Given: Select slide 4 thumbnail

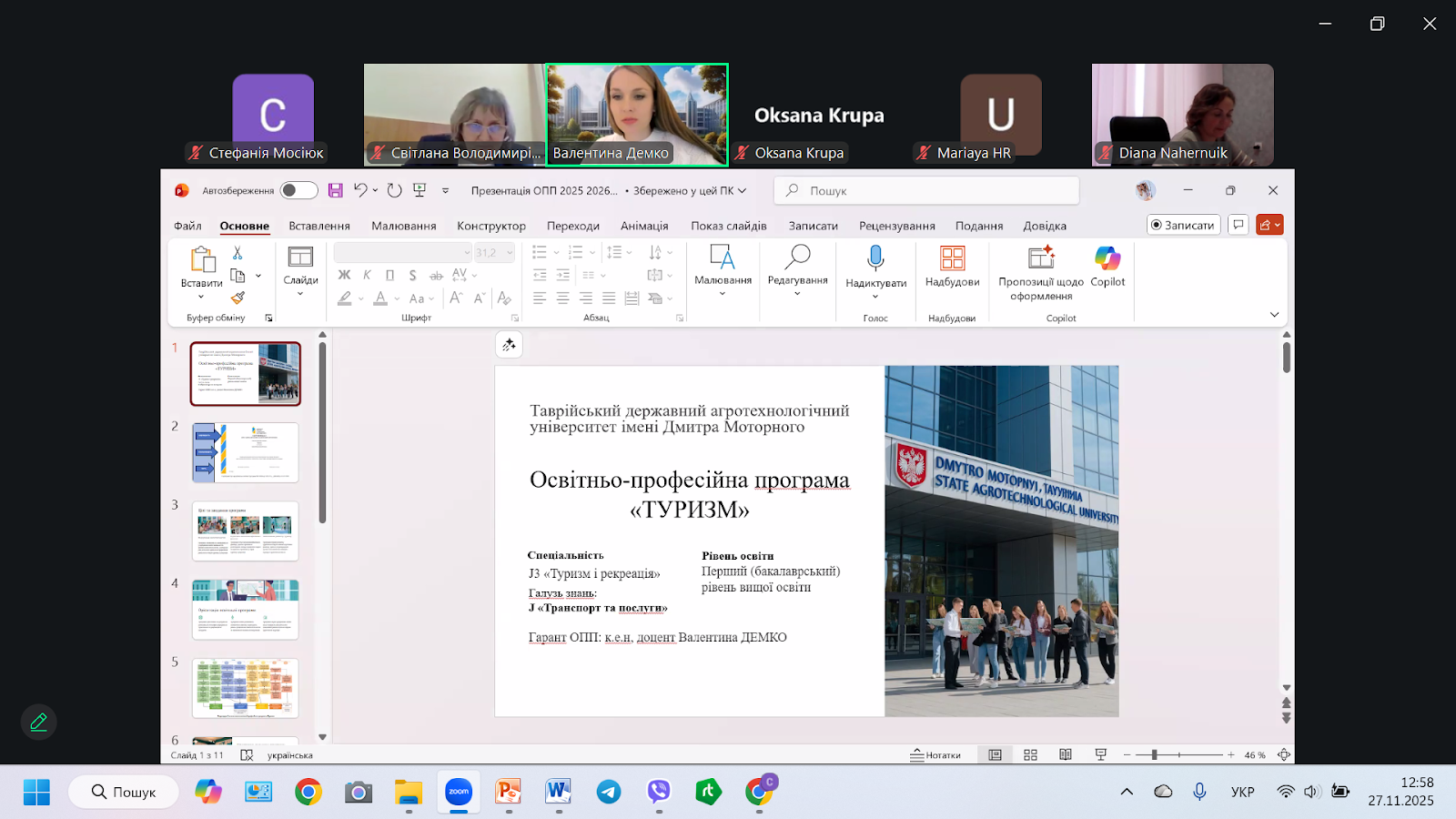Looking at the screenshot, I should click(245, 609).
